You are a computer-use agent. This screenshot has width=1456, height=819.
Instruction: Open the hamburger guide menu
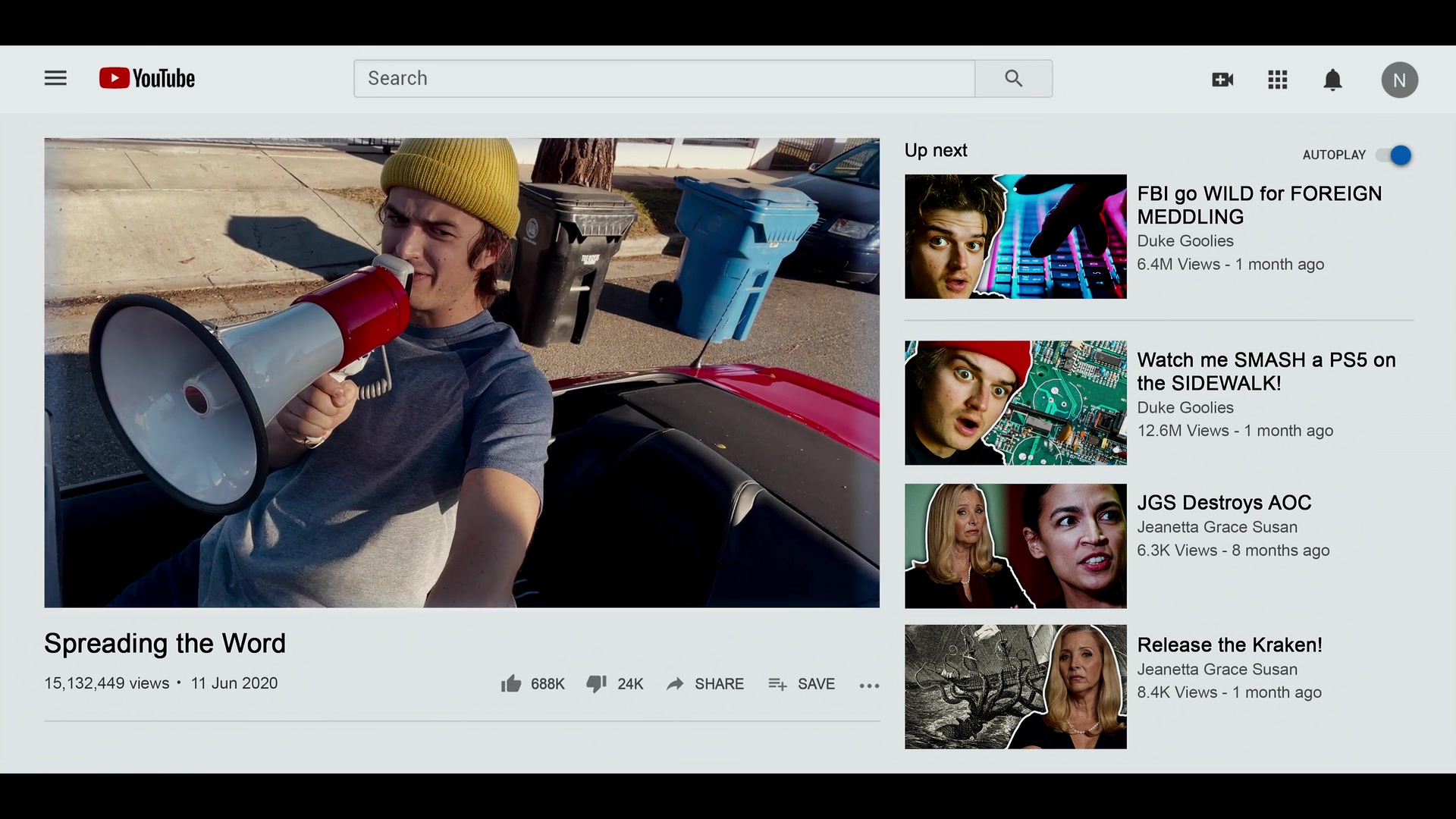click(55, 78)
